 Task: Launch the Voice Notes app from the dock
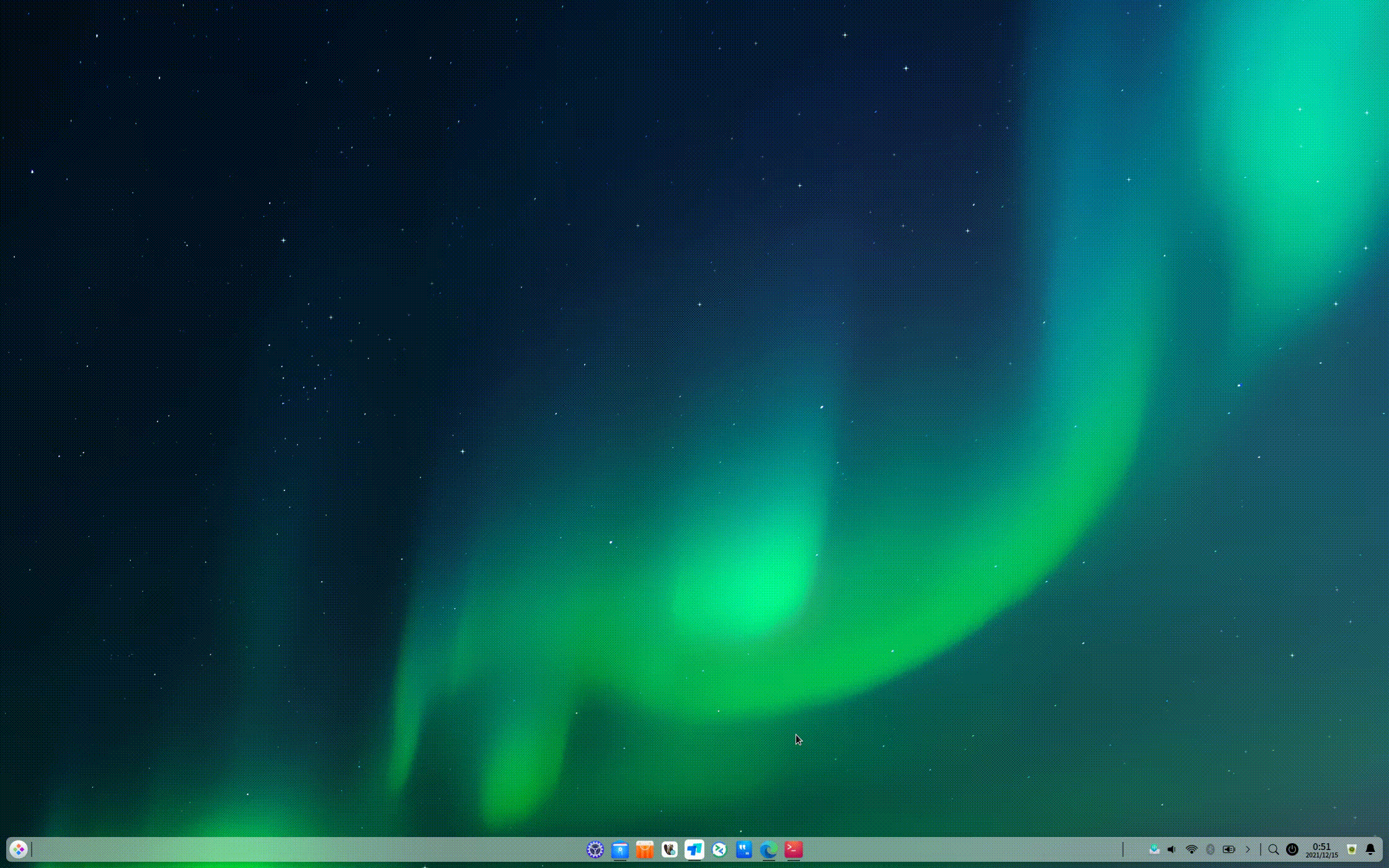(743, 849)
